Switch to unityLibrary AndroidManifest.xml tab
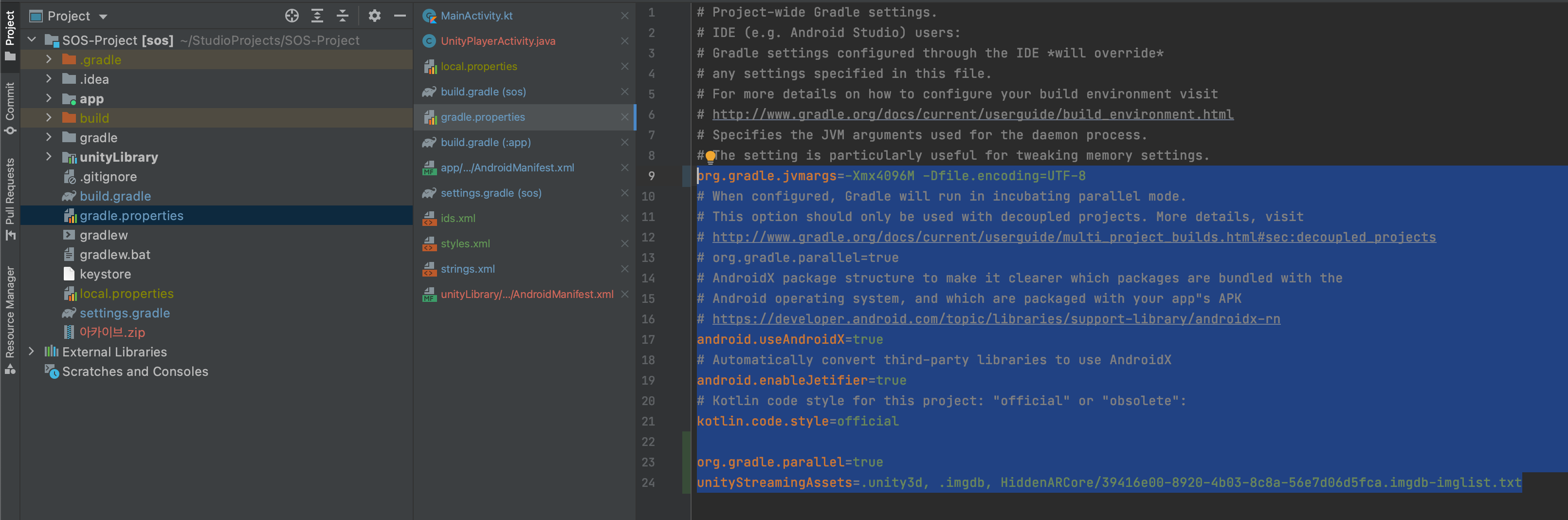The height and width of the screenshot is (520, 1568). pos(527,294)
